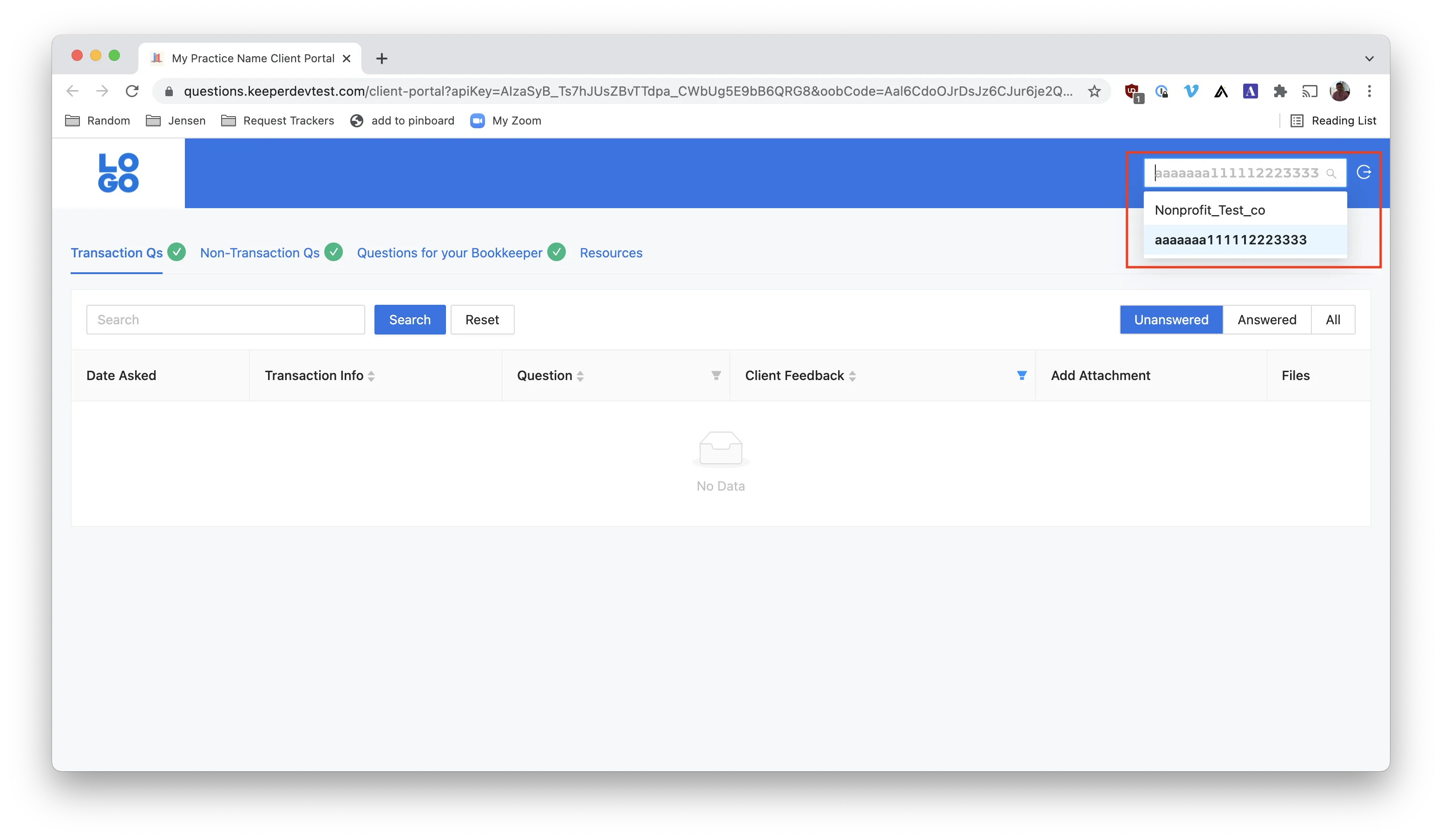1442x840 pixels.
Task: Open the Jensen bookmark folder
Action: (176, 121)
